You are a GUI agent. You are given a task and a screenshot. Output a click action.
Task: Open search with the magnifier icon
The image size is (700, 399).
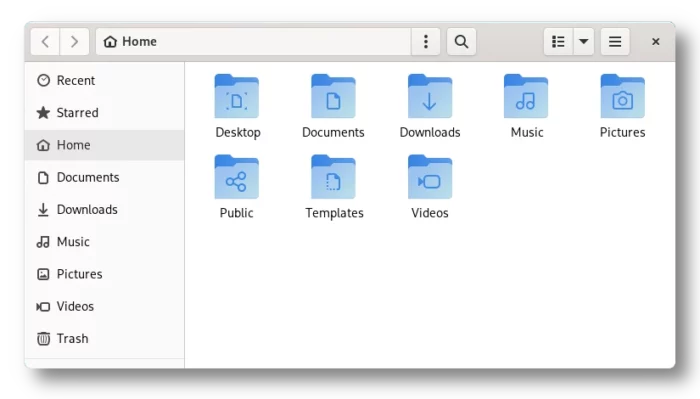[x=461, y=42]
